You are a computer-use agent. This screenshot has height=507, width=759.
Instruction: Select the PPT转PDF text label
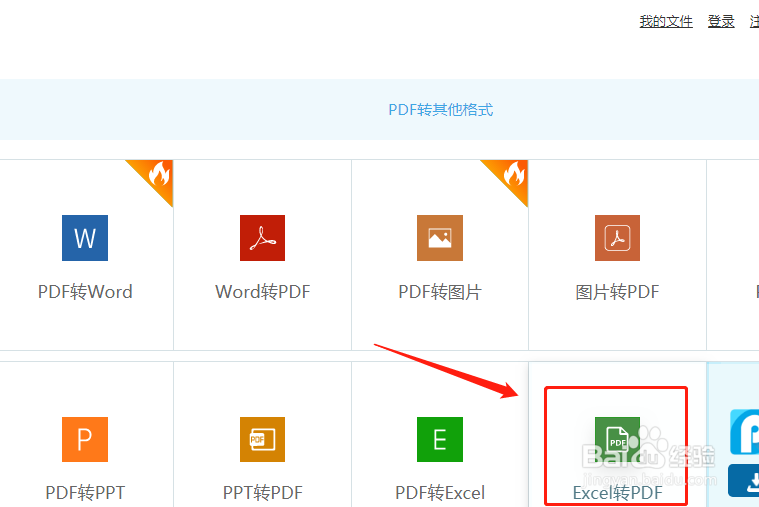coord(262,493)
